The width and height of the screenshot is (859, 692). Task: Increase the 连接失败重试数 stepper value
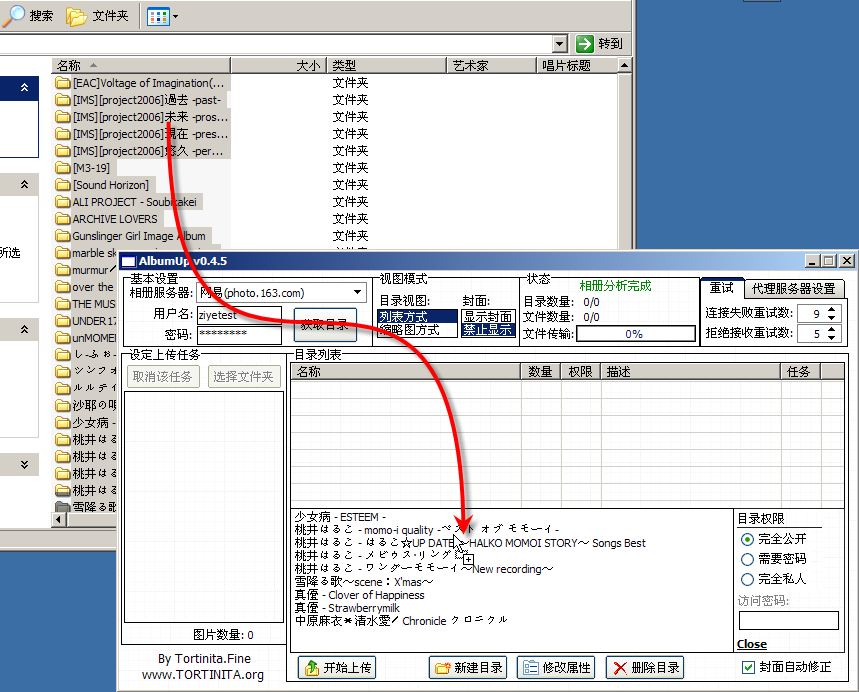(x=832, y=309)
